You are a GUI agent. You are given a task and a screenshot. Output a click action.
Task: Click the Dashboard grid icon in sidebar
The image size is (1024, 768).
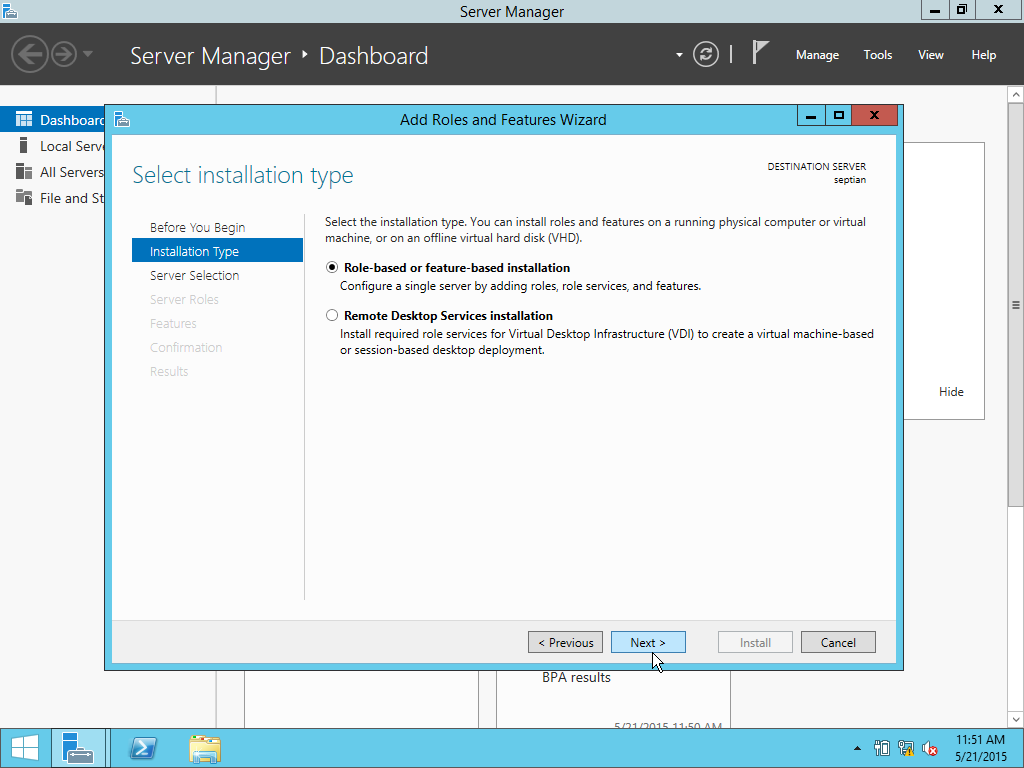pyautogui.click(x=24, y=119)
